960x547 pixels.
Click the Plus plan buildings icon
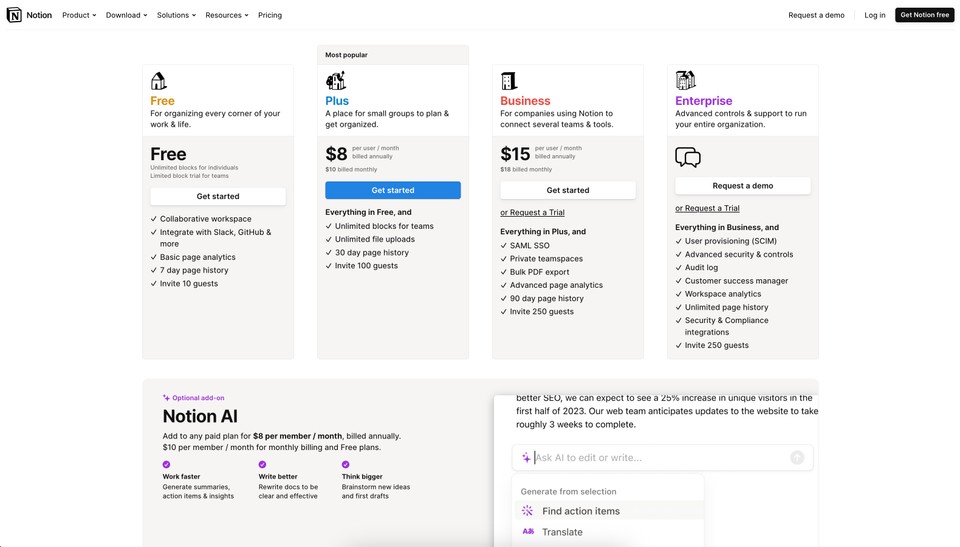[x=336, y=80]
